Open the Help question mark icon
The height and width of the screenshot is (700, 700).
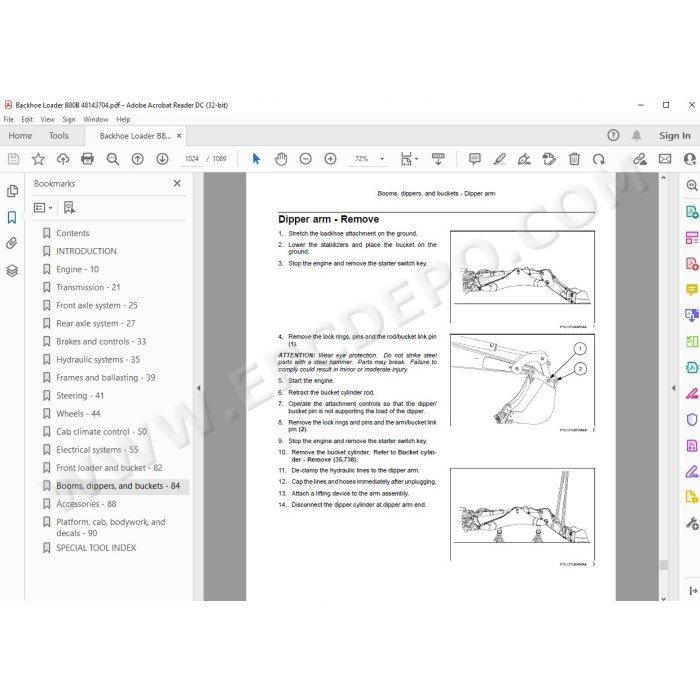pos(613,135)
